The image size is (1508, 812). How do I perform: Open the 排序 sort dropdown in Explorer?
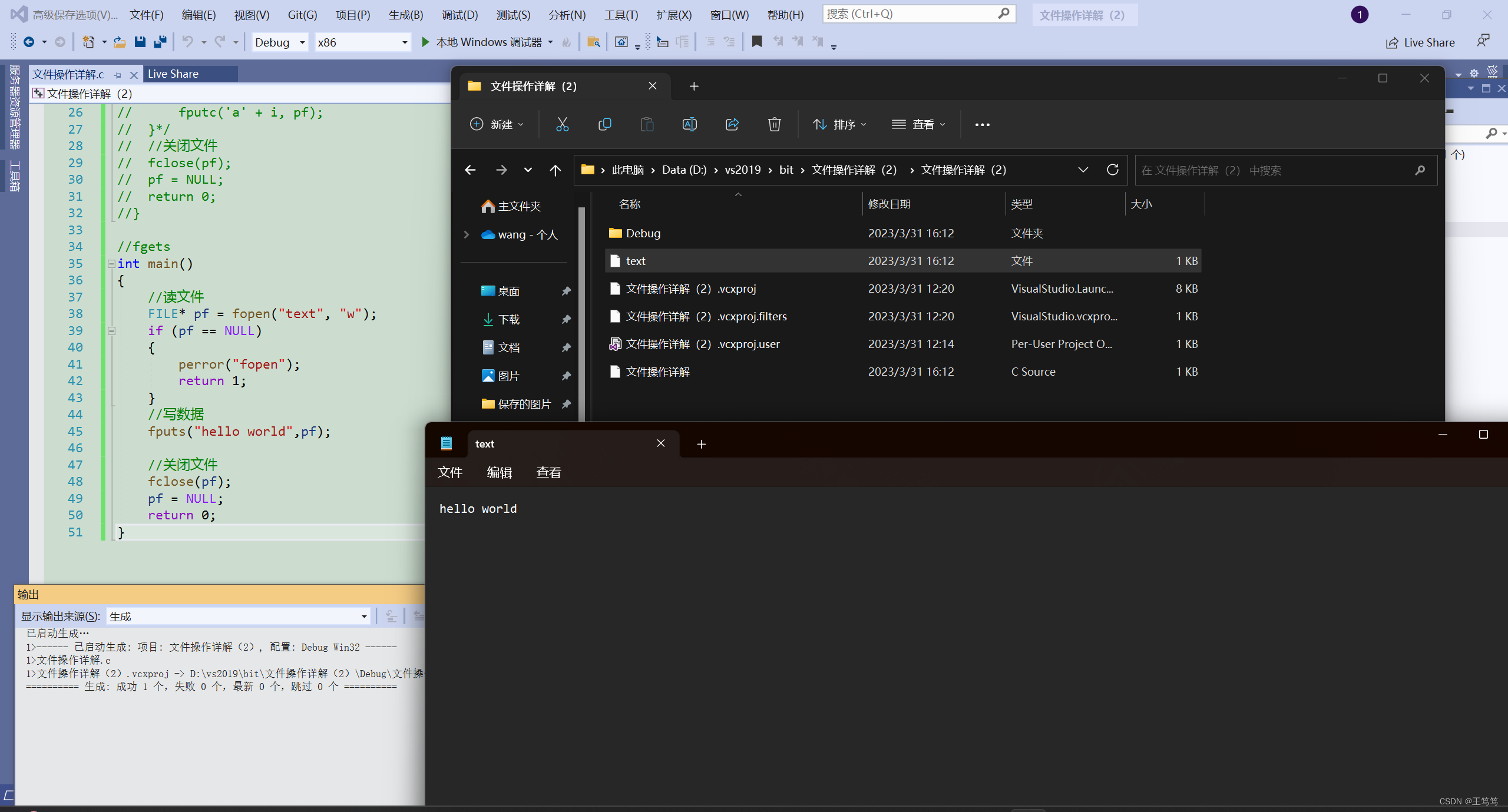[839, 124]
